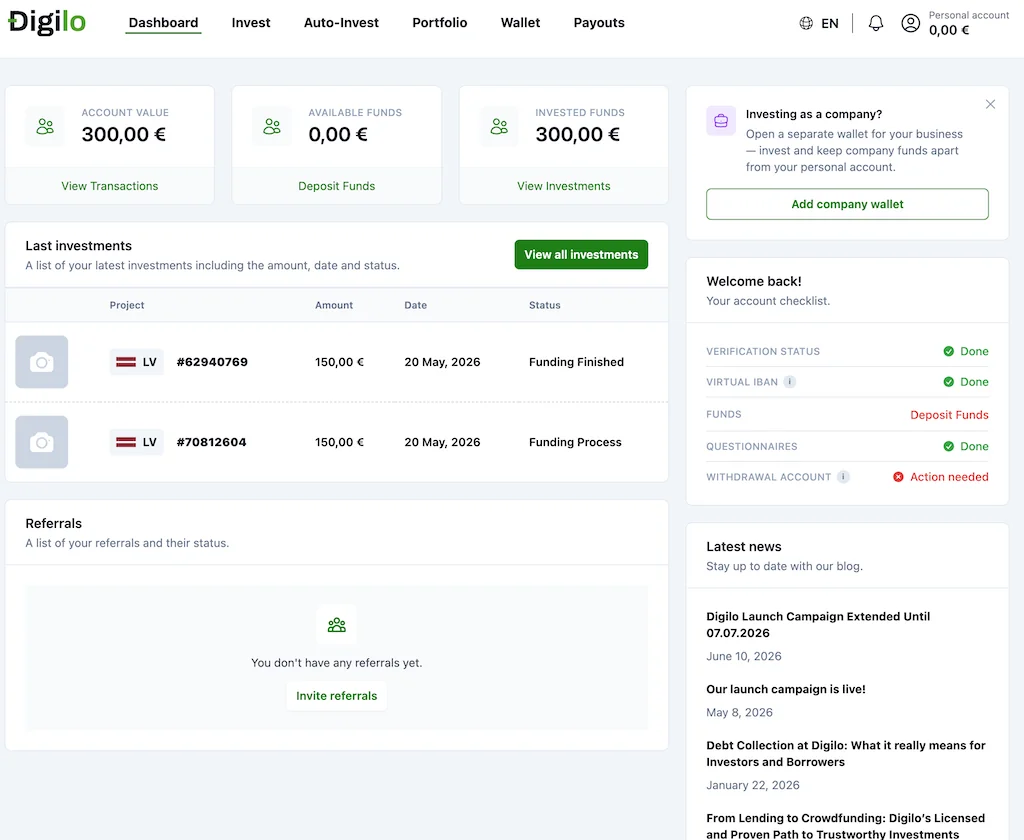Click the 150,00 € amount for #62940769
The height and width of the screenshot is (840, 1024).
coord(339,362)
